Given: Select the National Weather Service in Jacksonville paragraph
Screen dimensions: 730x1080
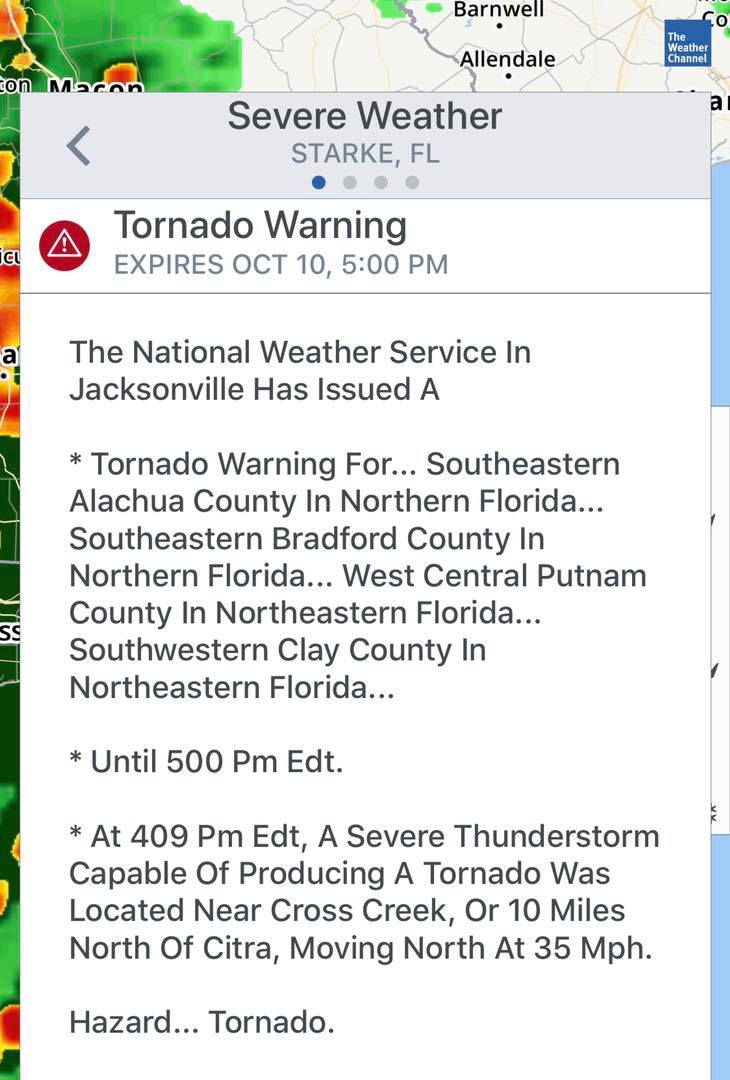Looking at the screenshot, I should pyautogui.click(x=300, y=371).
